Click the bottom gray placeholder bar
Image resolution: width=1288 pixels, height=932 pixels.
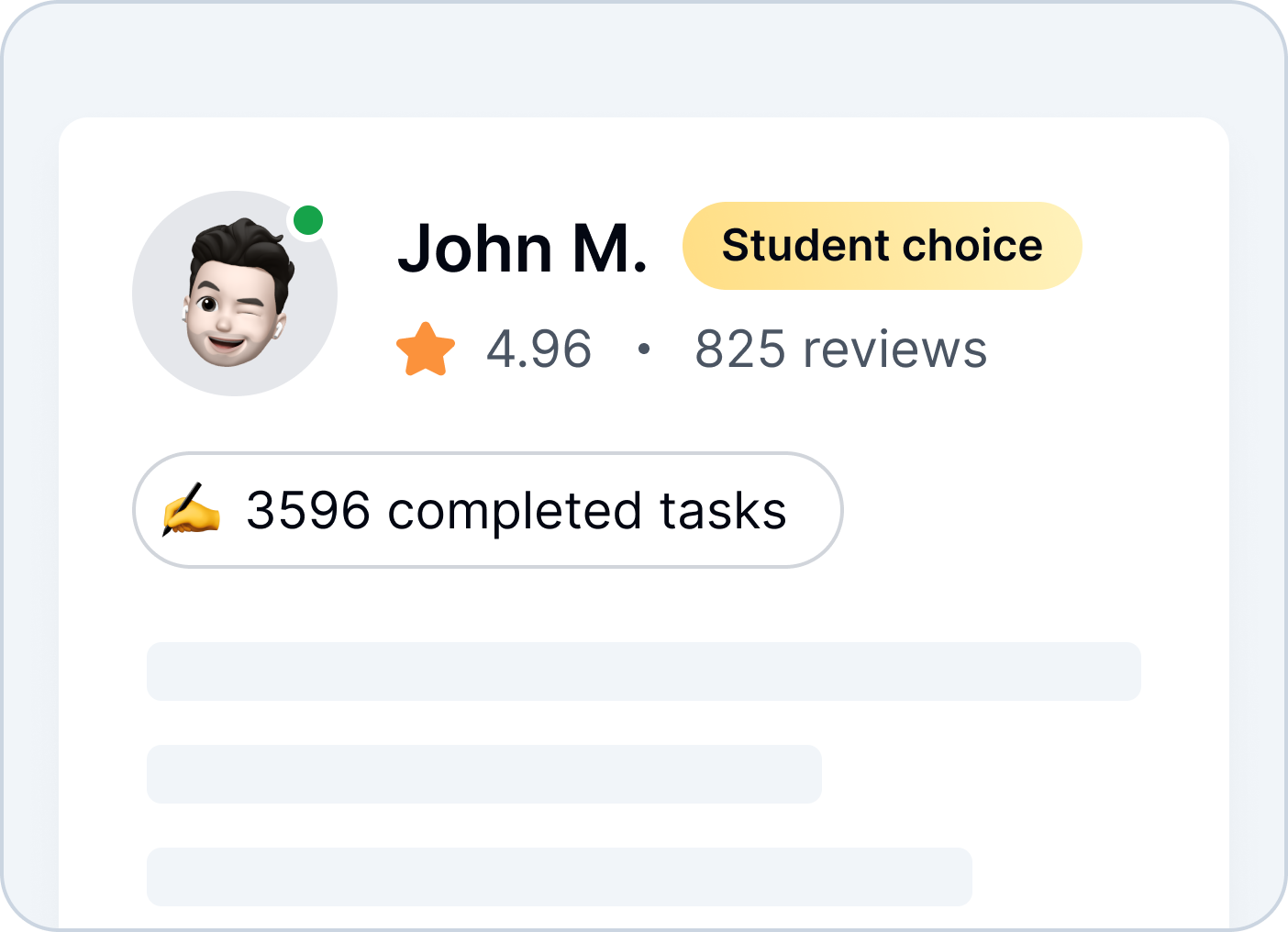(560, 877)
